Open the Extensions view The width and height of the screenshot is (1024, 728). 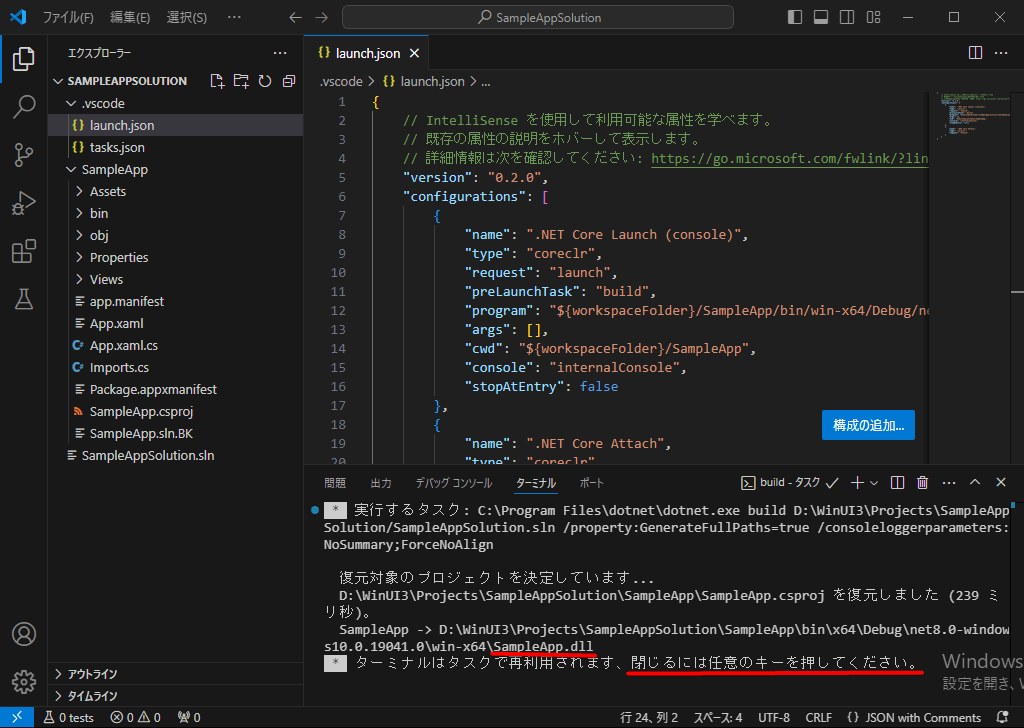coord(23,251)
